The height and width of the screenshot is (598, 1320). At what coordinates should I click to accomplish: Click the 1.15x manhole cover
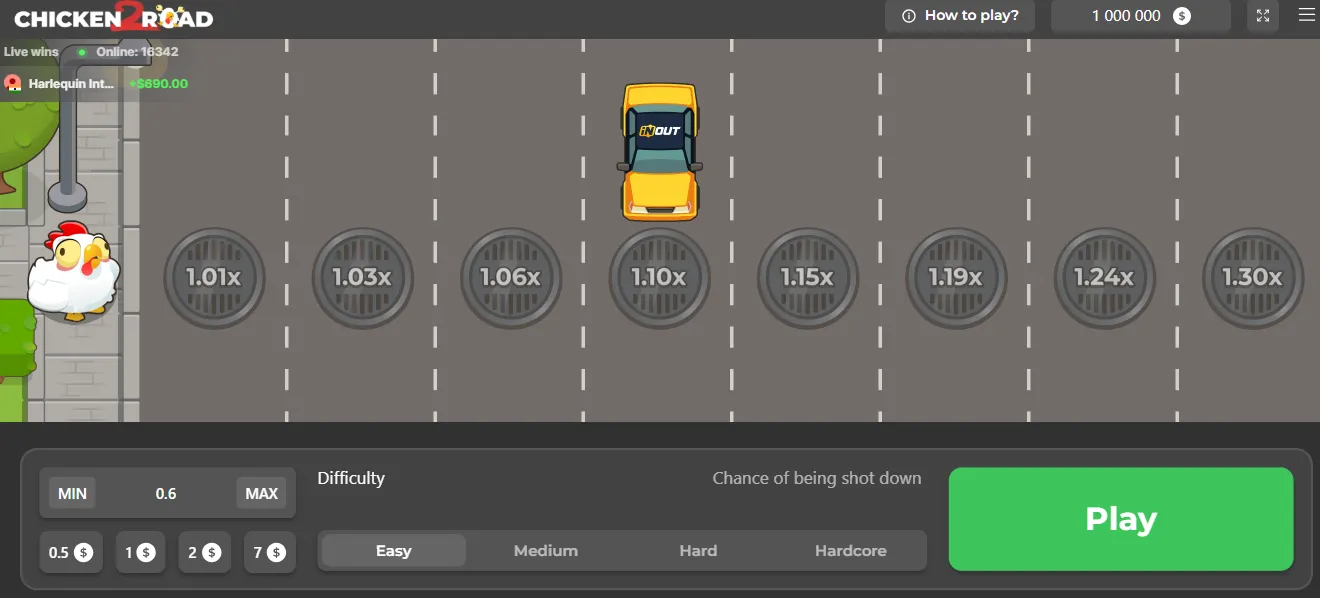click(x=807, y=278)
